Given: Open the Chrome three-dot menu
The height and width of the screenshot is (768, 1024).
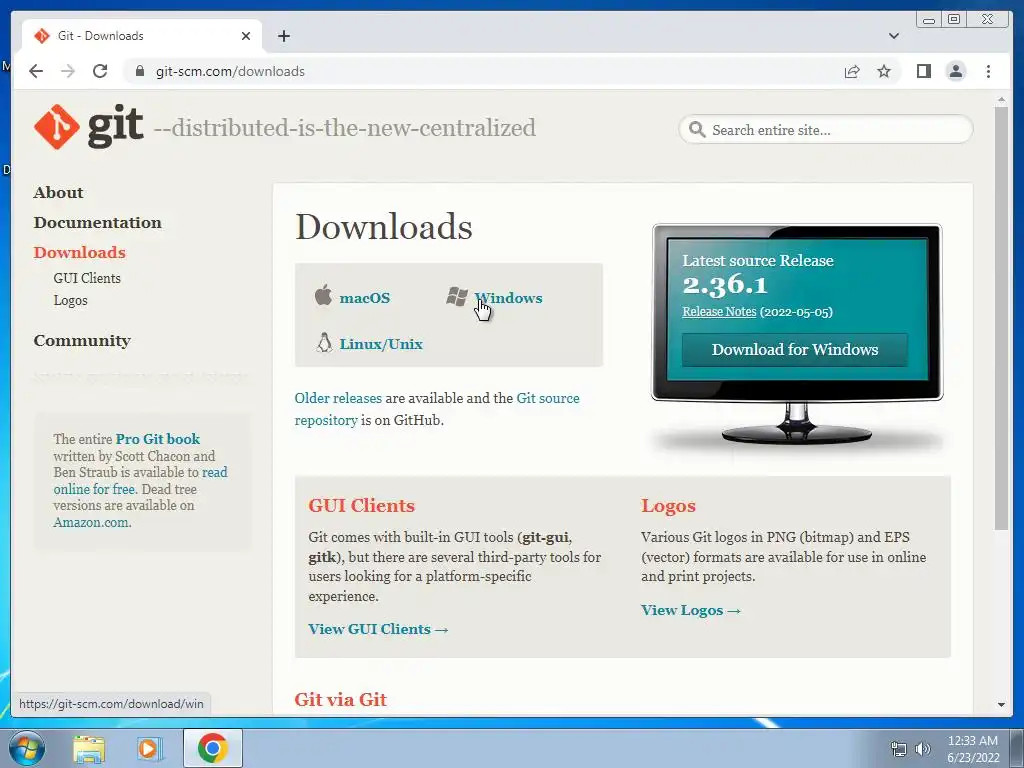Looking at the screenshot, I should coord(988,71).
